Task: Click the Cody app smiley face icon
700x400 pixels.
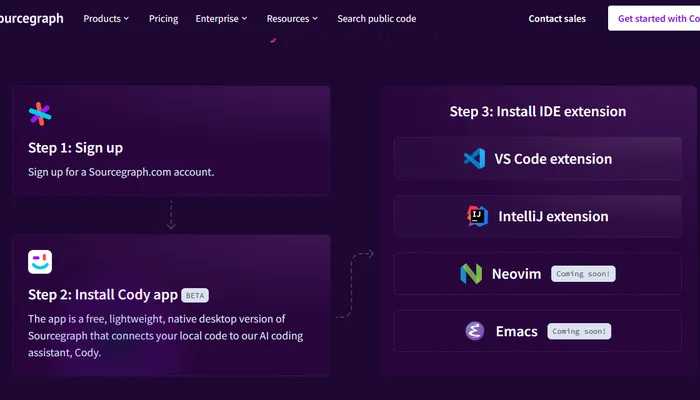Action: [40, 262]
